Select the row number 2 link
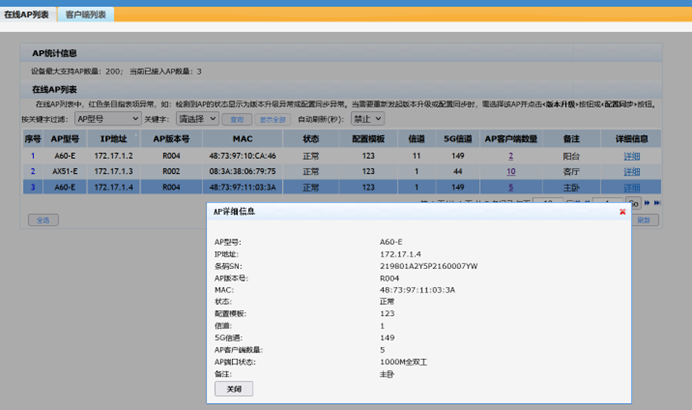 point(33,172)
